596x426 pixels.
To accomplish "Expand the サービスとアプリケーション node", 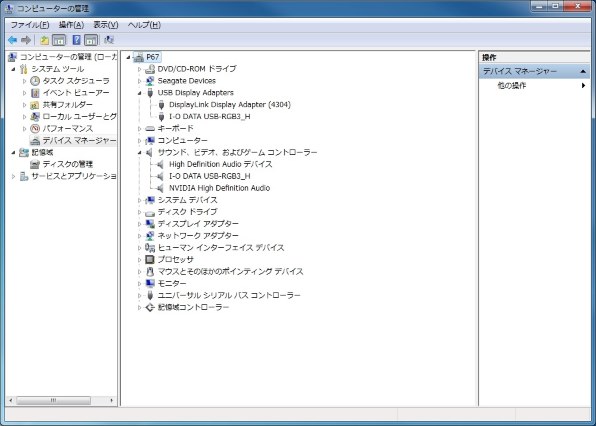I will (x=14, y=176).
